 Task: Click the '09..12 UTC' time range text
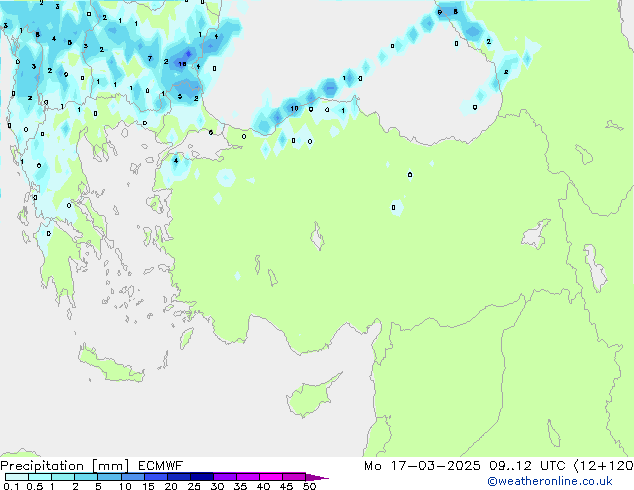527,466
